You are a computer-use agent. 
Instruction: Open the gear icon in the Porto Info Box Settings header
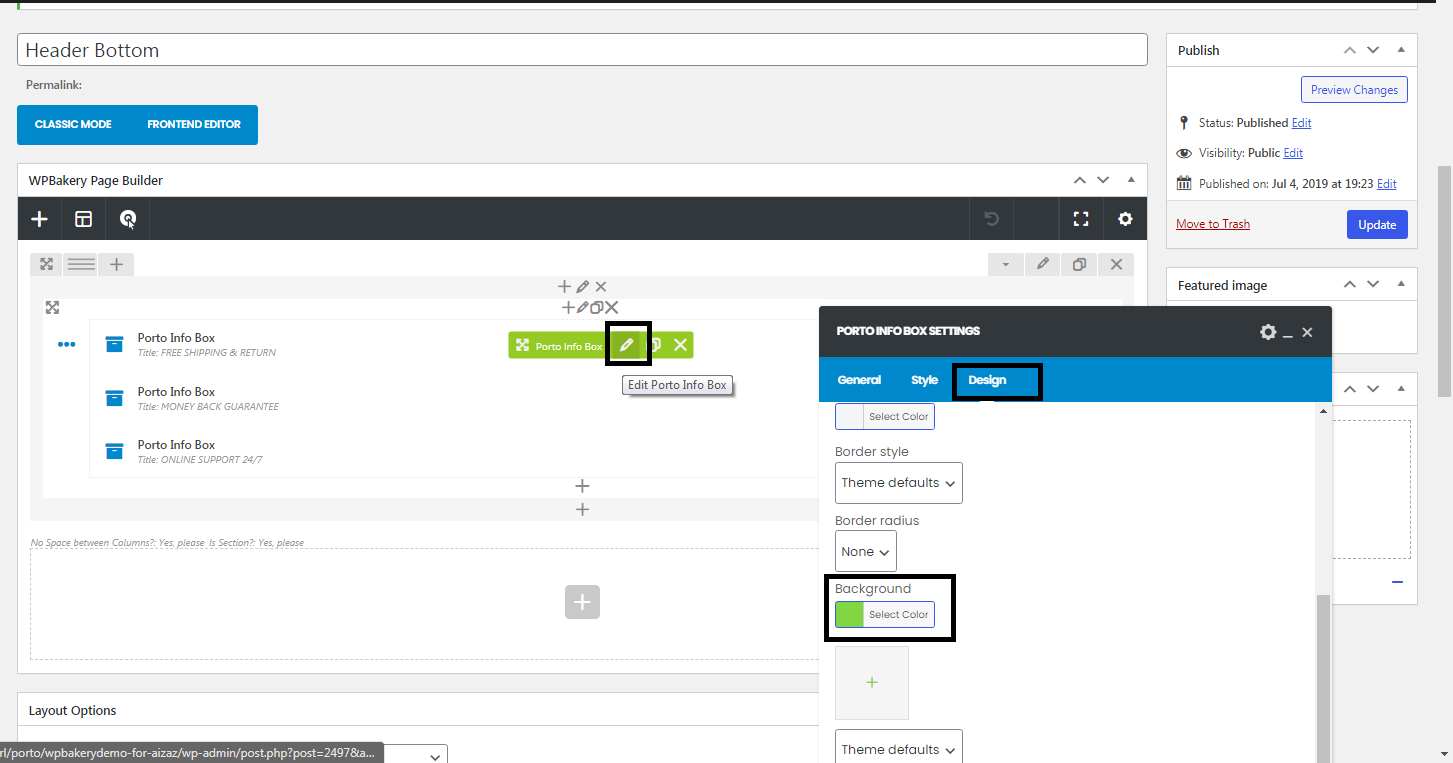[x=1268, y=332]
